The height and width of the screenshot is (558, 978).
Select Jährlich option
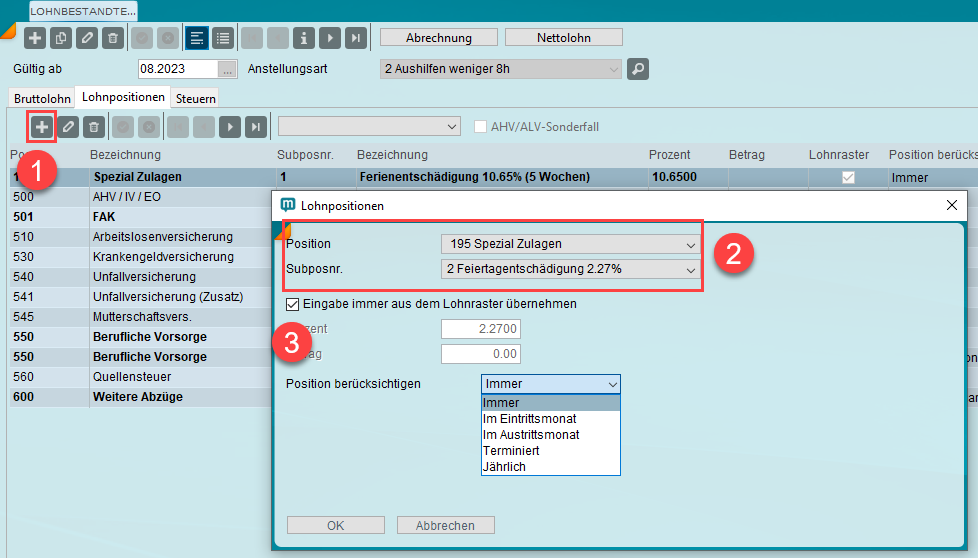(551, 466)
